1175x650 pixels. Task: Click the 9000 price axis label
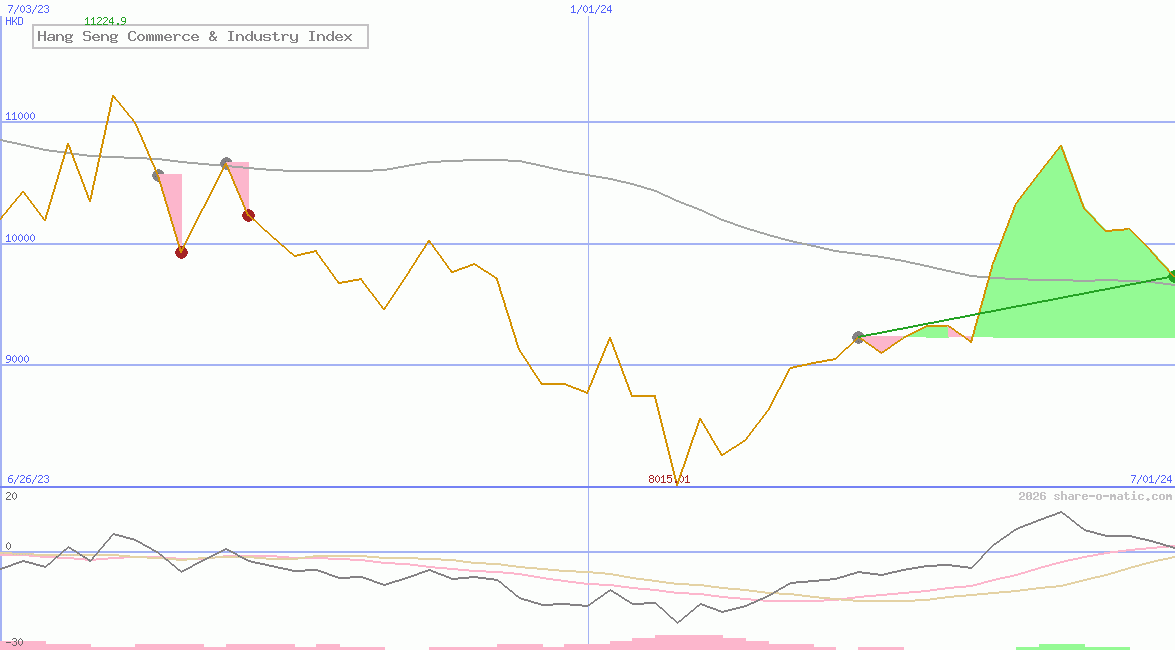click(x=17, y=359)
